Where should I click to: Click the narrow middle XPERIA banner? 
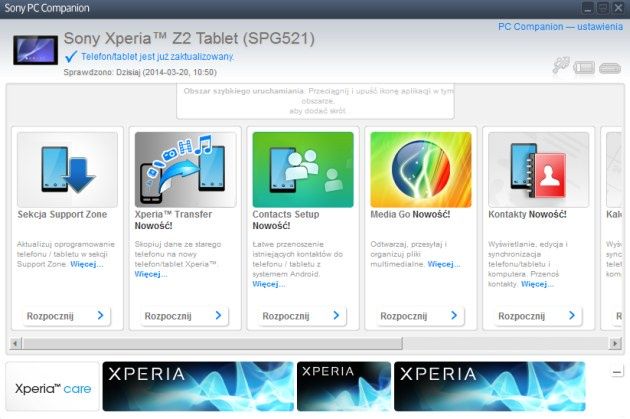point(344,386)
